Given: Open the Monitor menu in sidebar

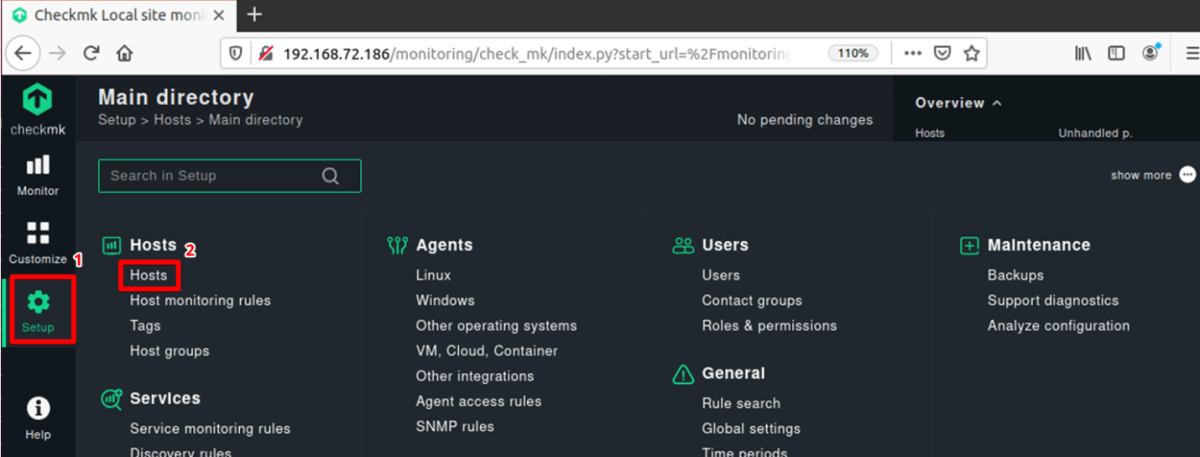Looking at the screenshot, I should point(37,176).
